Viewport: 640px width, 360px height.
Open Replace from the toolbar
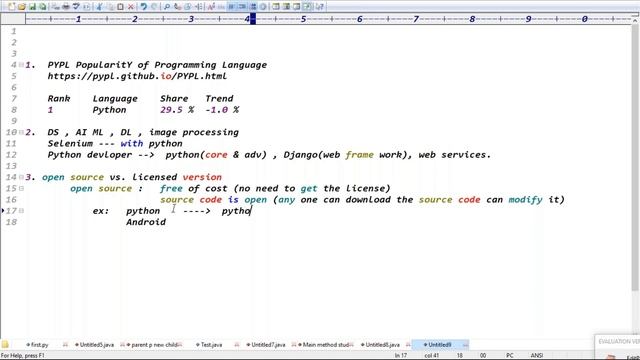pyautogui.click(x=177, y=7)
